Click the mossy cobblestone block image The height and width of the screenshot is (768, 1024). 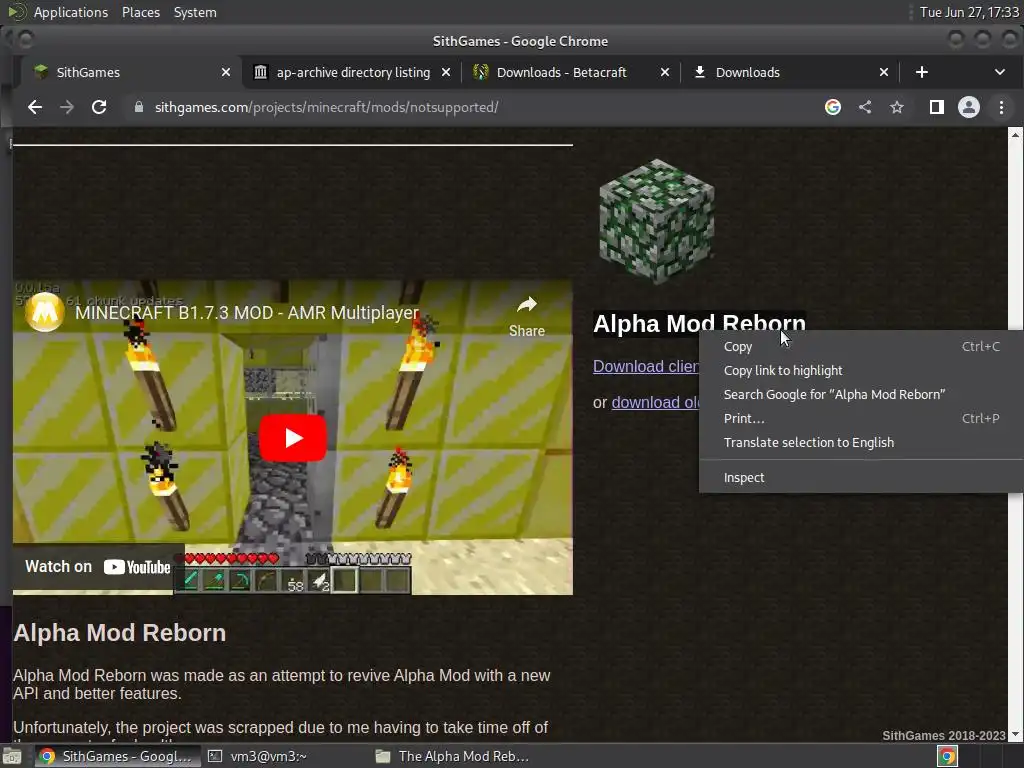tap(656, 221)
